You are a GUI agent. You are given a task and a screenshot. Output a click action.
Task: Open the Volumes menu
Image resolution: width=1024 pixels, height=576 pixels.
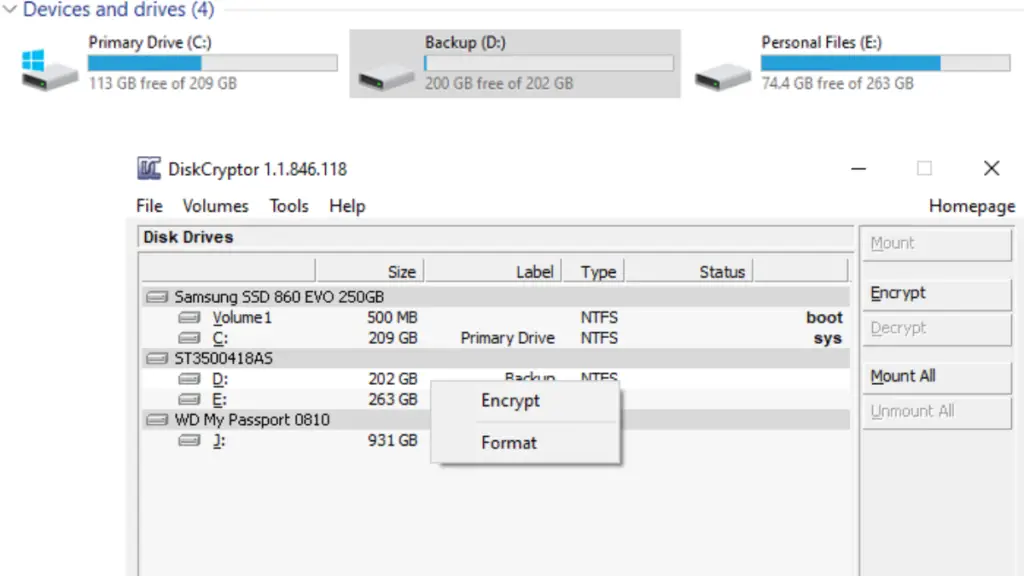tap(216, 206)
